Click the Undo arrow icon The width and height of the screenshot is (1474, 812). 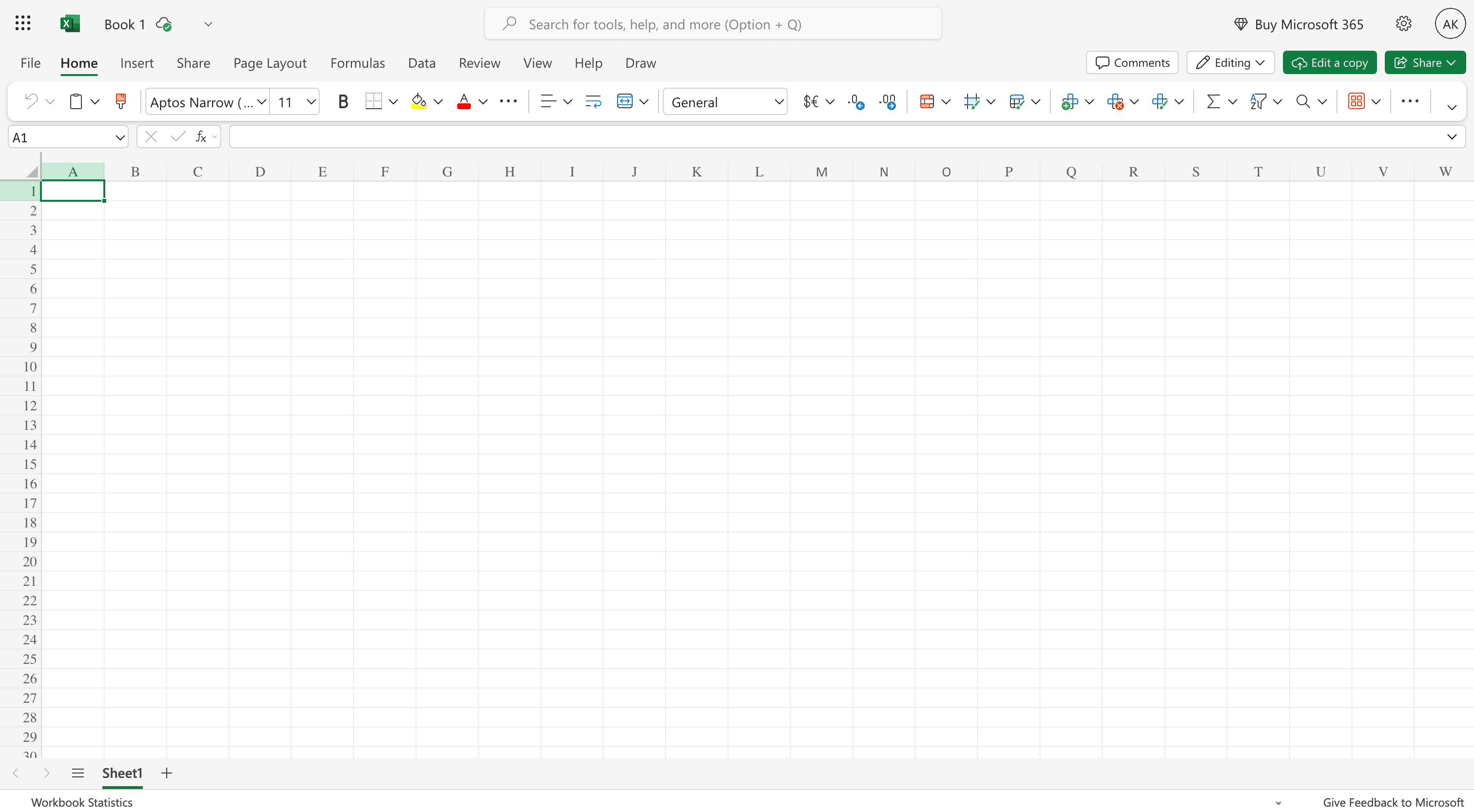tap(31, 101)
